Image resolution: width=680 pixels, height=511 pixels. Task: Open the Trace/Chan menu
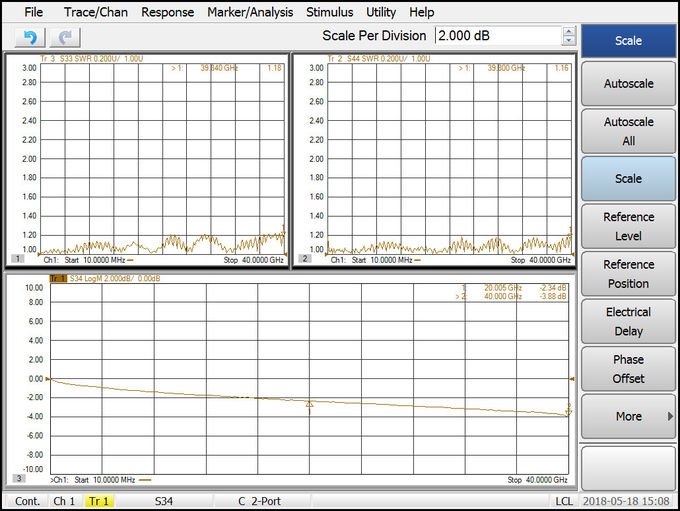coord(96,12)
